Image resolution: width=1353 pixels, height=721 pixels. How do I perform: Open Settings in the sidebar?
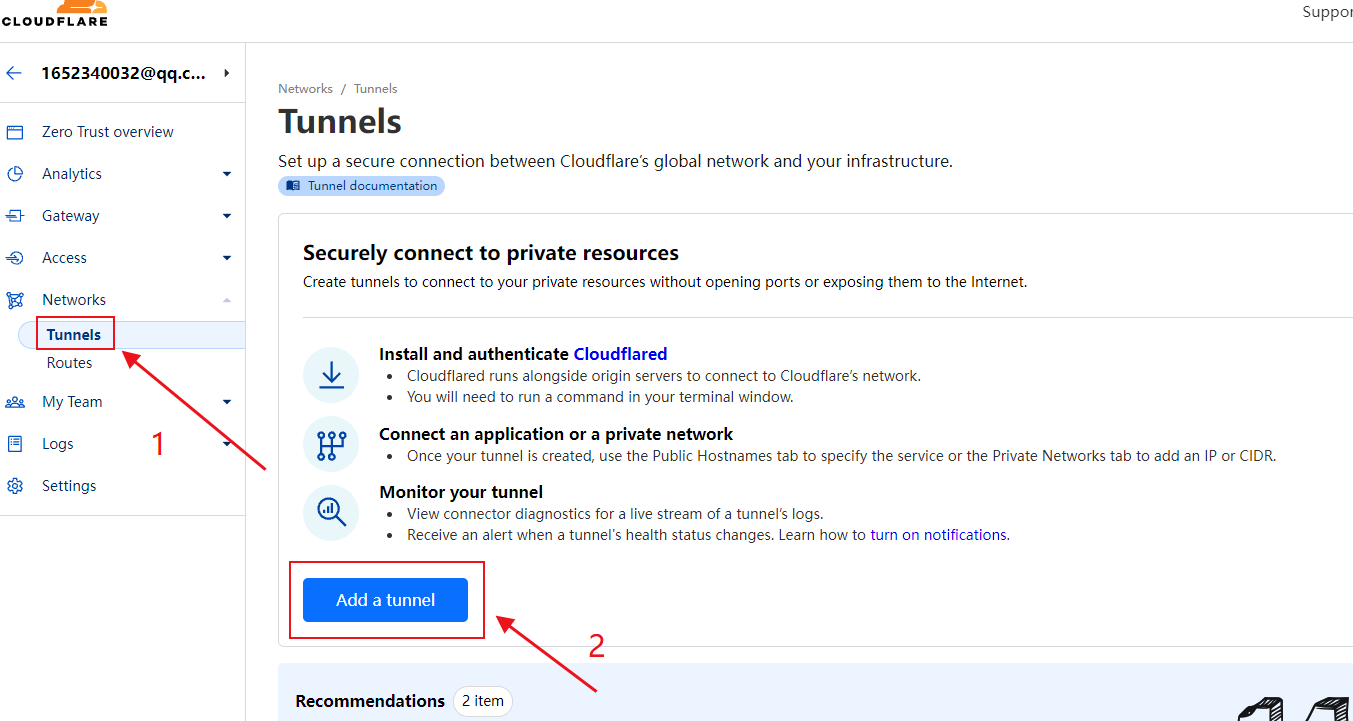click(x=69, y=486)
